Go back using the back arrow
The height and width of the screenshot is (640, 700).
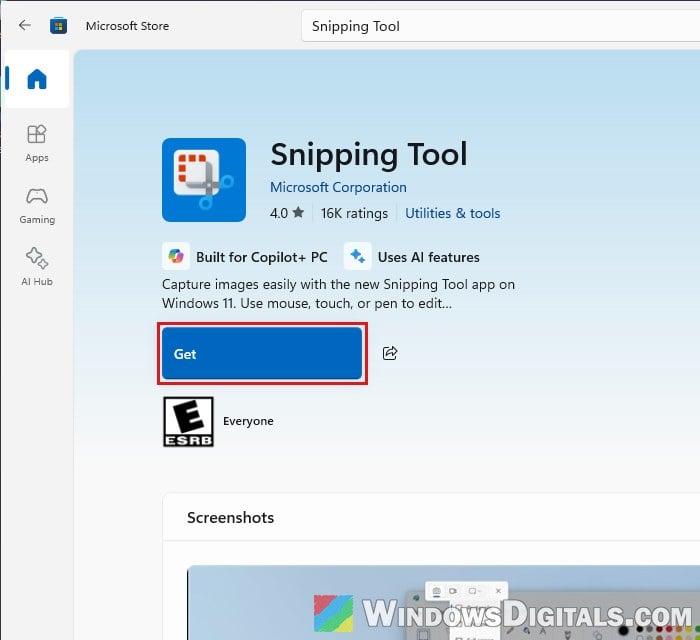tap(25, 25)
